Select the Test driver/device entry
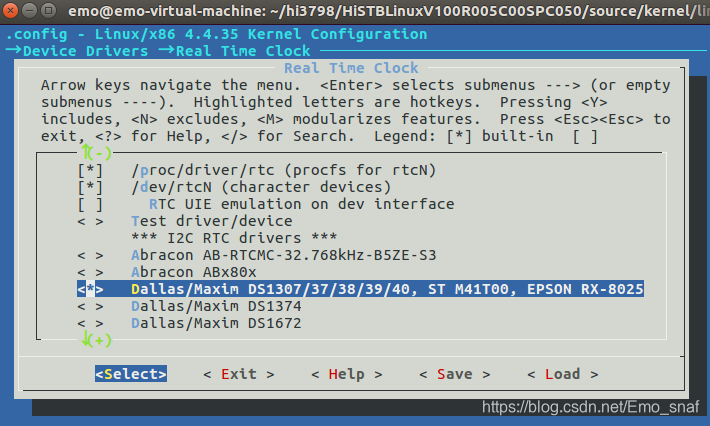This screenshot has height=426, width=710. [x=212, y=221]
